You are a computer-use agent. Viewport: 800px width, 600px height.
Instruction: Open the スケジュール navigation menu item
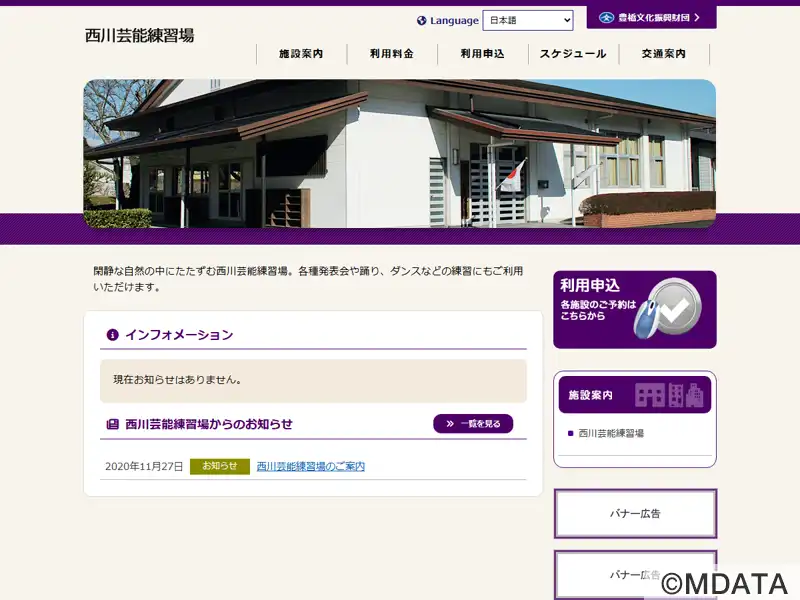click(573, 54)
